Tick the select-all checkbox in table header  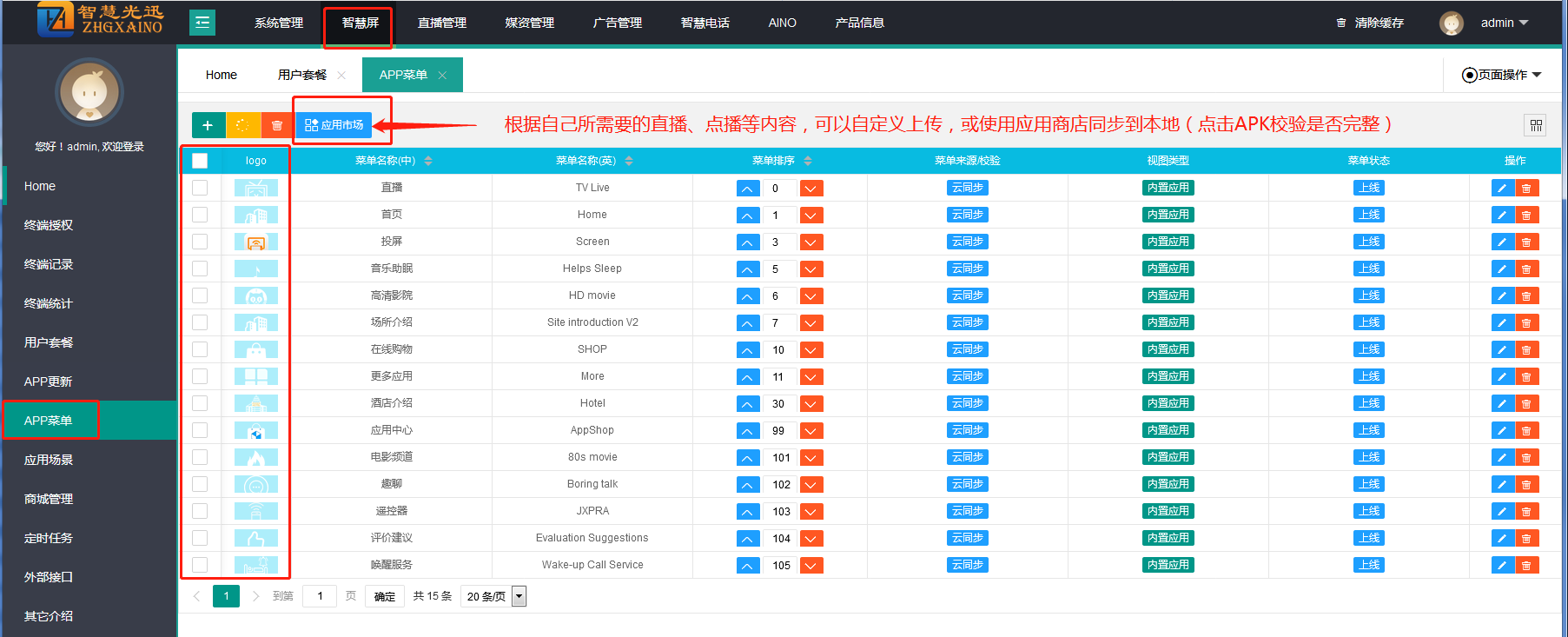(x=200, y=161)
